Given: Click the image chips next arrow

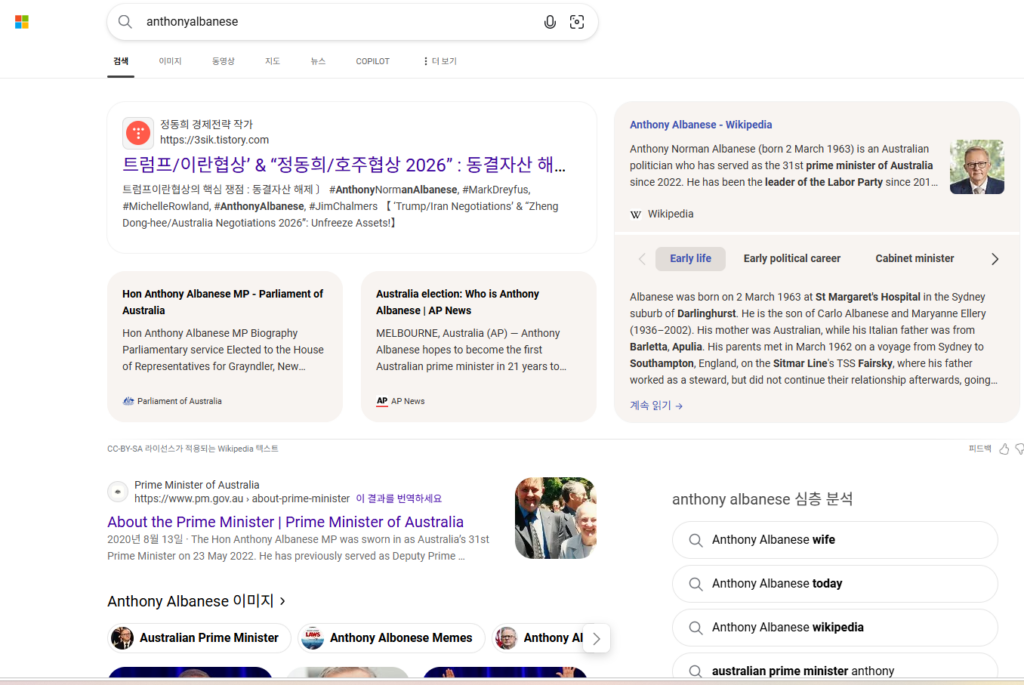Looking at the screenshot, I should coord(596,639).
